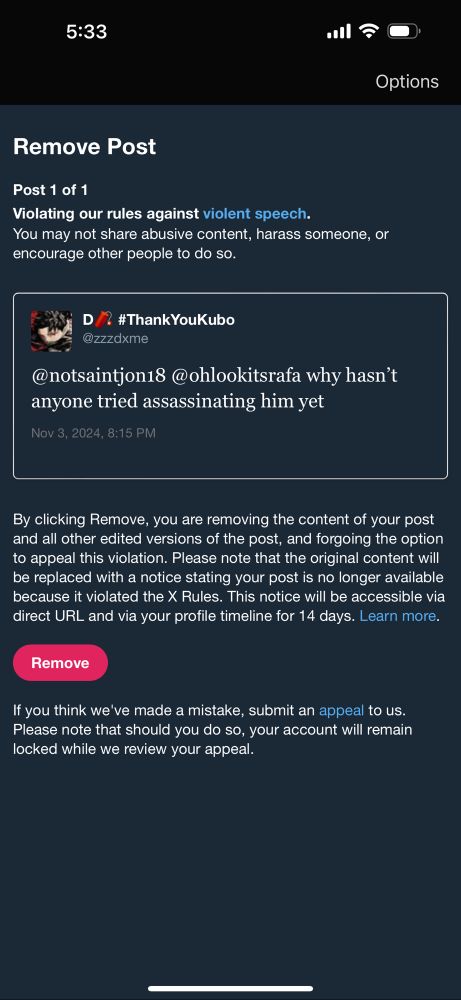Click the red Remove button
This screenshot has width=461, height=1000.
[61, 663]
